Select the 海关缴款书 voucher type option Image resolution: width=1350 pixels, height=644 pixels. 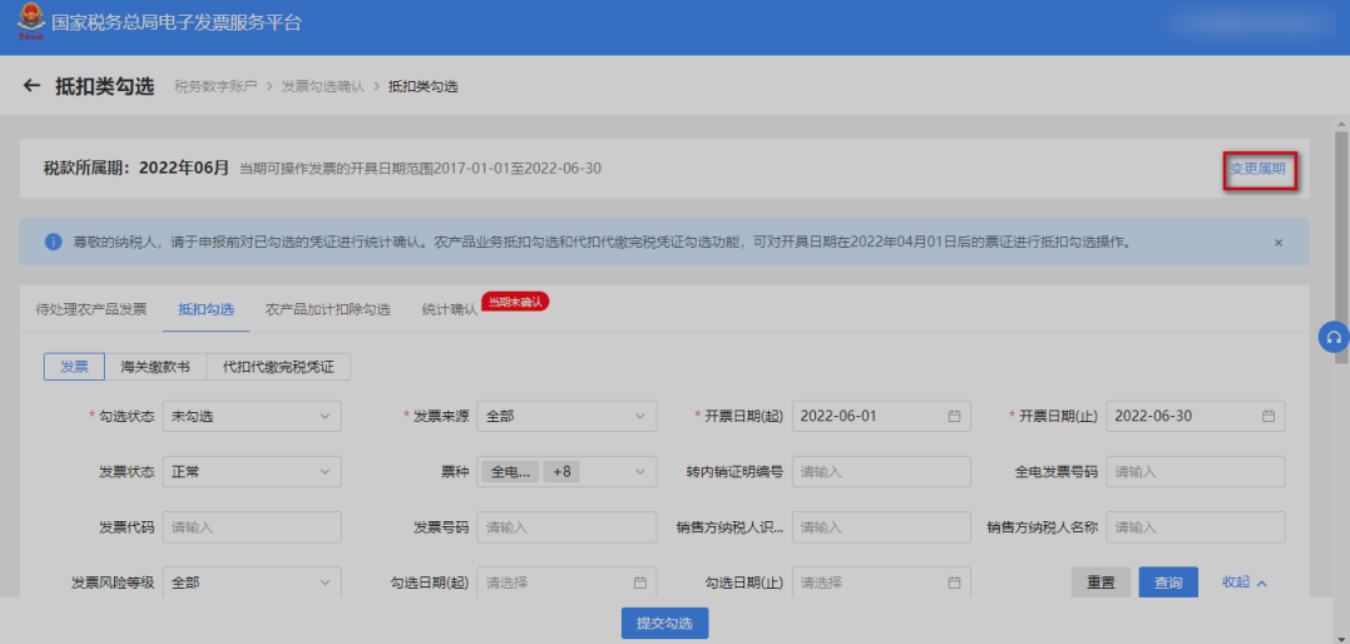tap(155, 367)
